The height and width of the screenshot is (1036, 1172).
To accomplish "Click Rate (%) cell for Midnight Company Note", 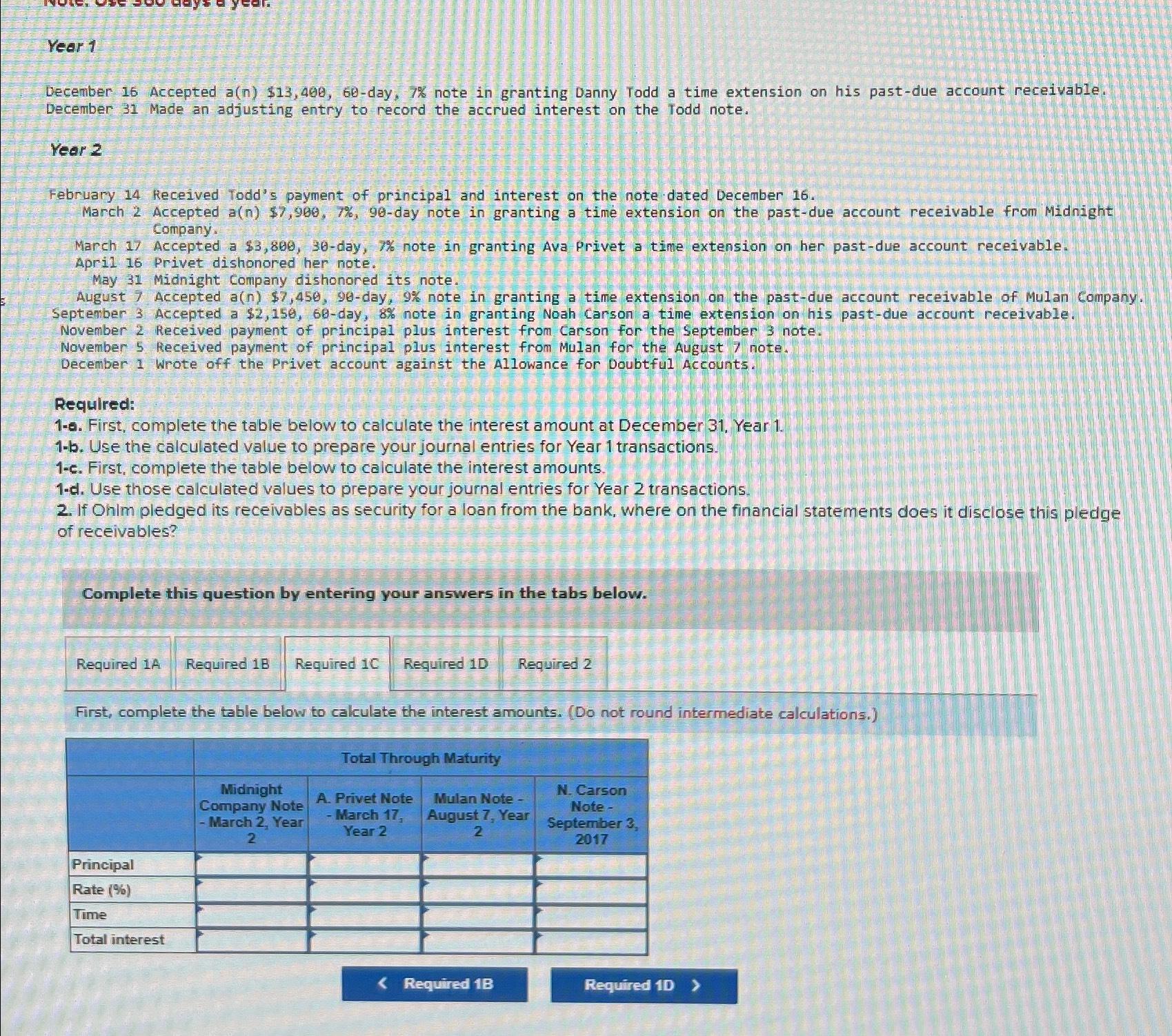I will pyautogui.click(x=252, y=890).
